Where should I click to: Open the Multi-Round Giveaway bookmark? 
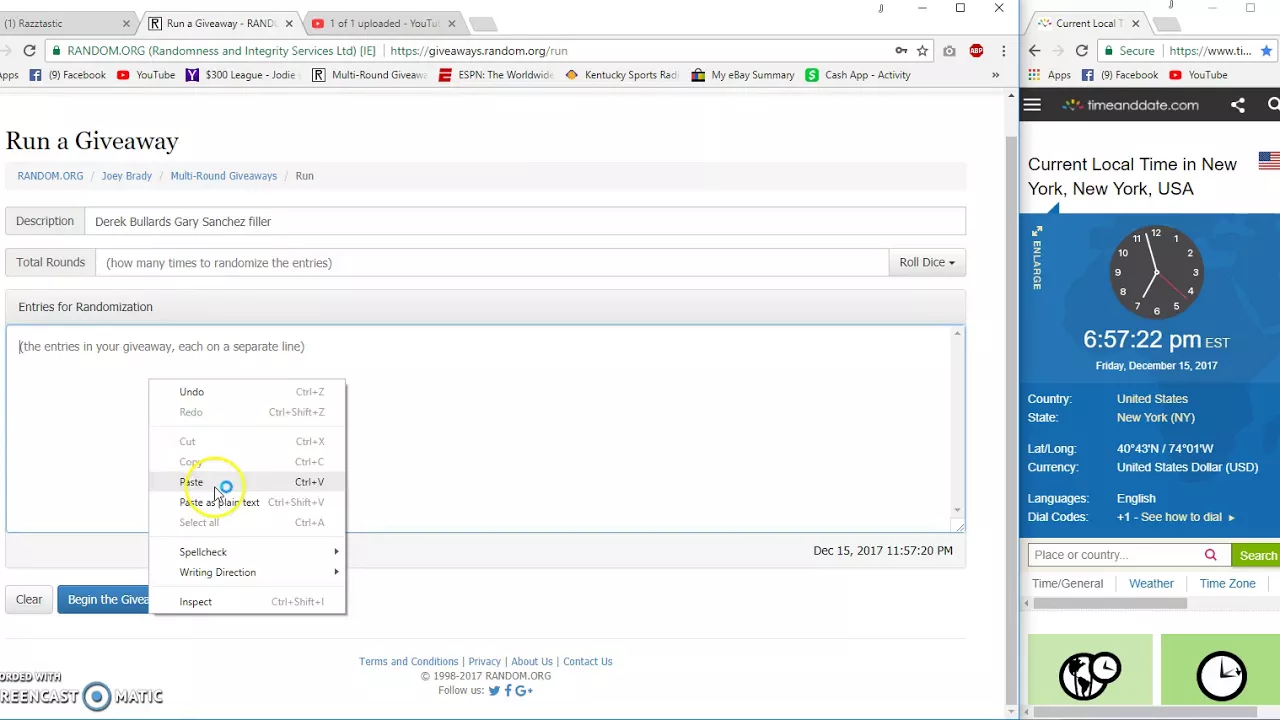[x=370, y=75]
